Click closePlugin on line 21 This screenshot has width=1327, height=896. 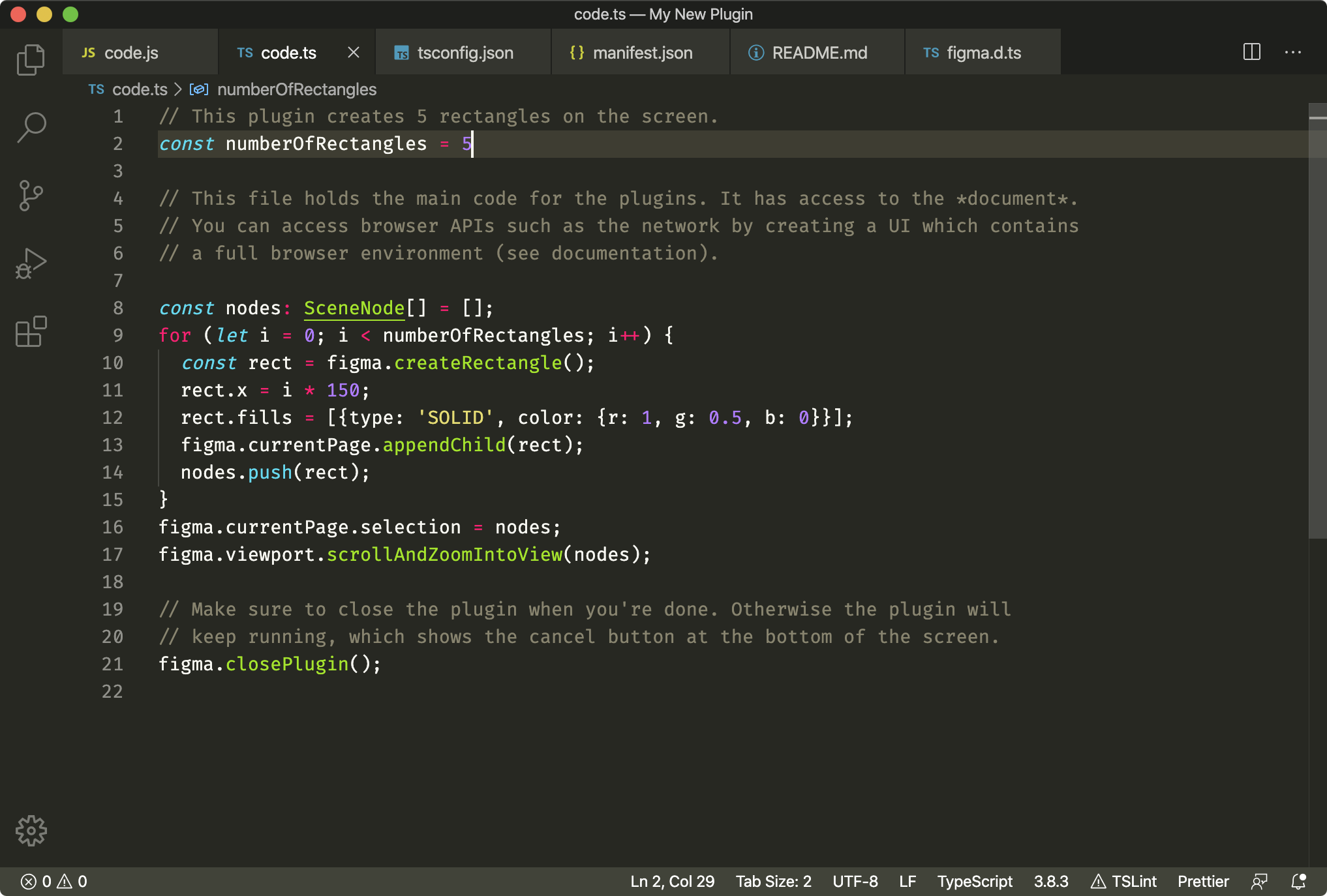[x=287, y=664]
